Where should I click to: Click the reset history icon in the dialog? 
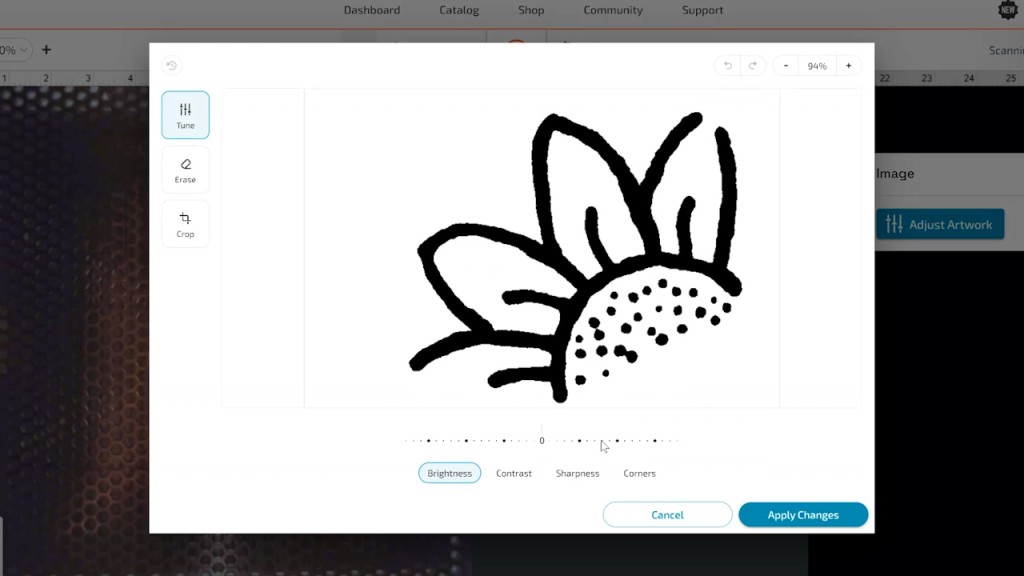171,66
